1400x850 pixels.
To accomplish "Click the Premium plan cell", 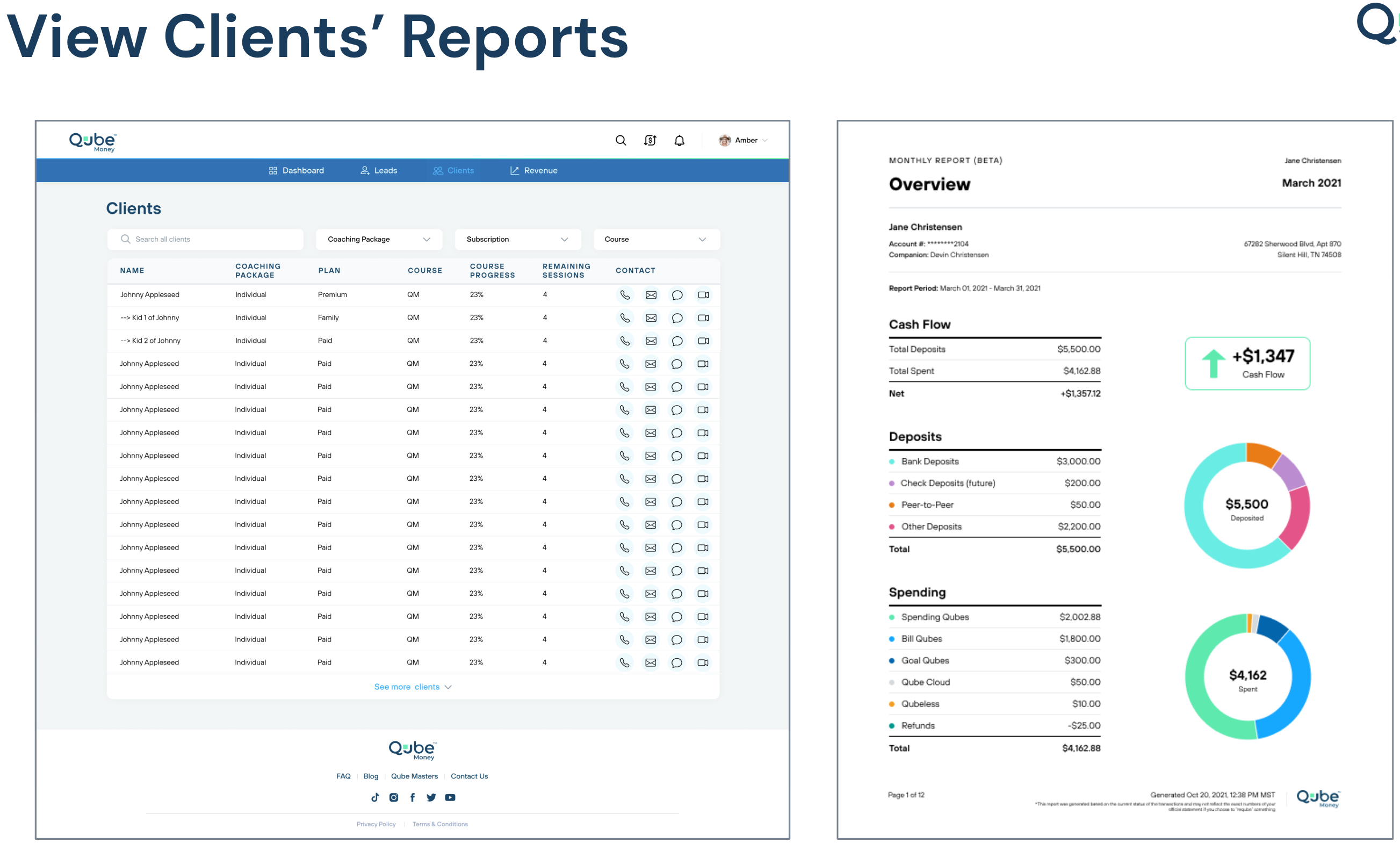I will click(332, 295).
